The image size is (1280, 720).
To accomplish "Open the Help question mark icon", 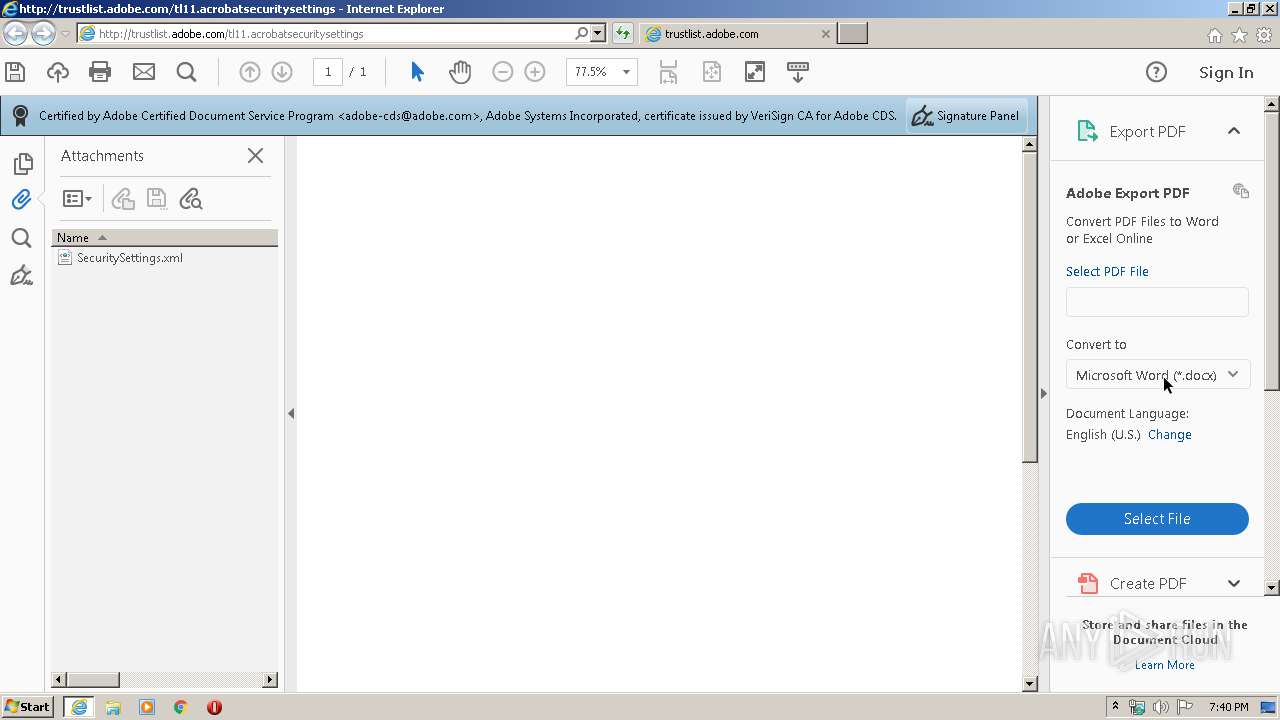I will tap(1156, 72).
